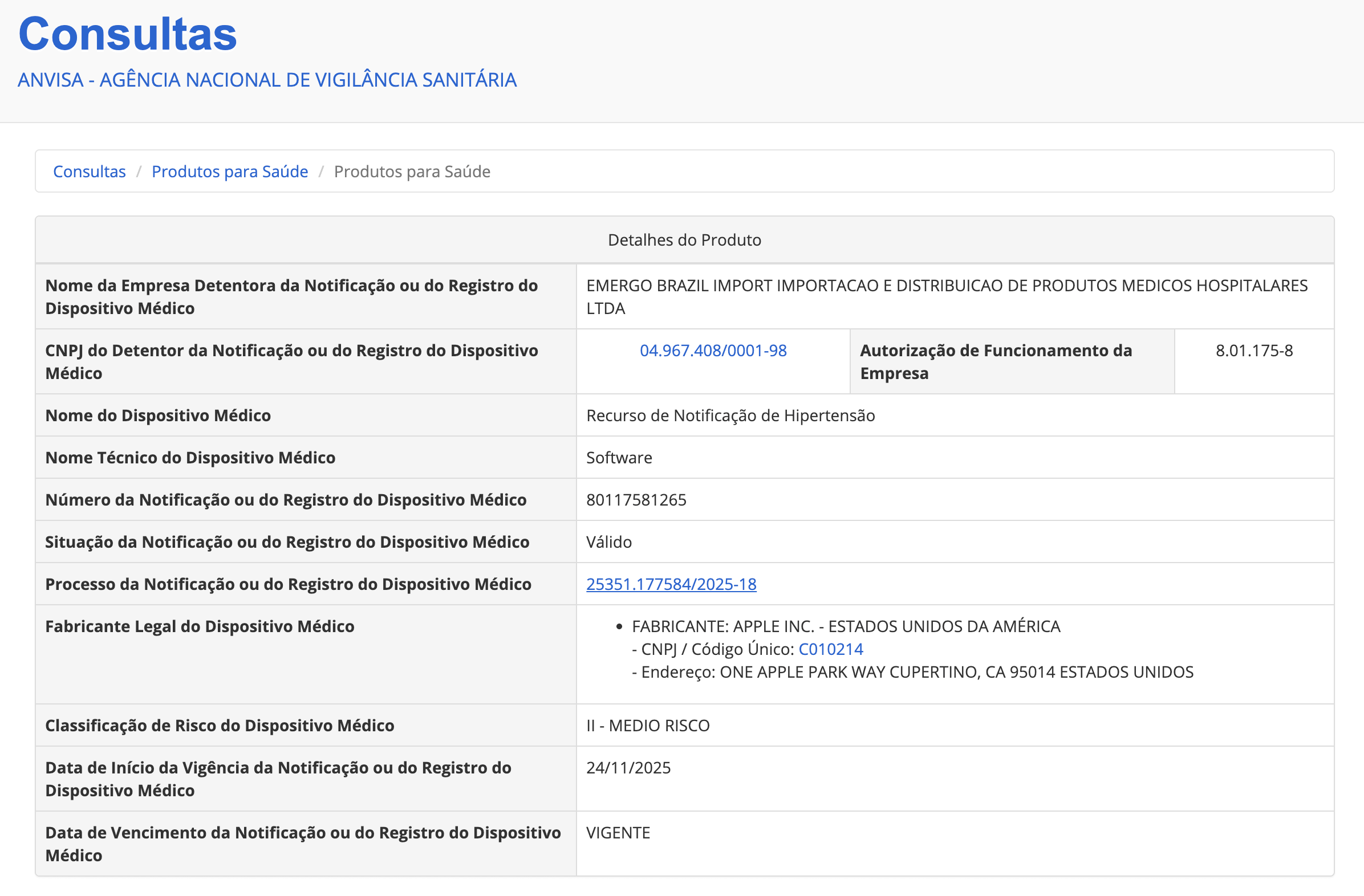Click inactive Produtos para Saúde breadcrumb

coord(412,172)
